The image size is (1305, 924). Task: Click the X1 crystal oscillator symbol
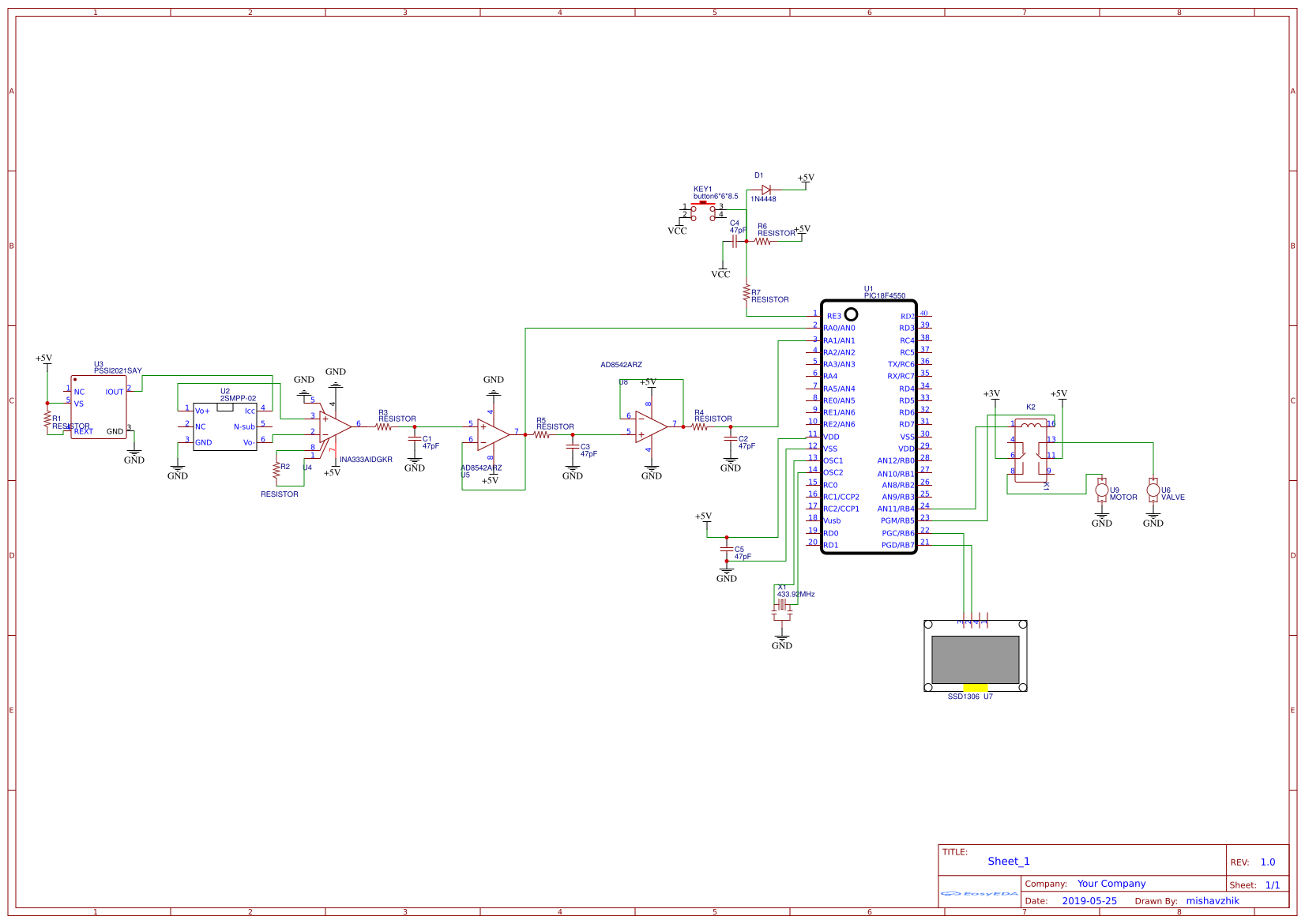tap(782, 605)
